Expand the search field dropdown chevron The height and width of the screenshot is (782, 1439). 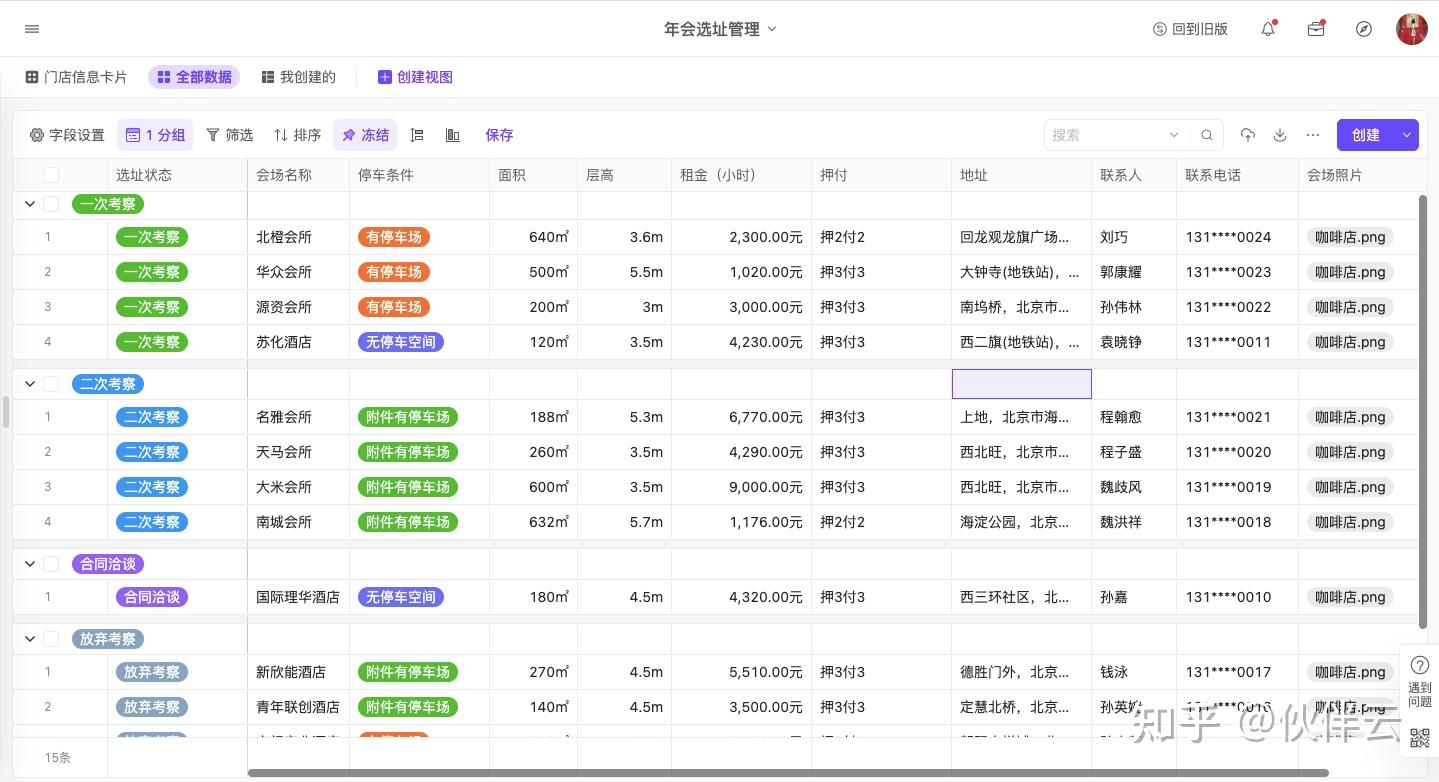[1174, 135]
